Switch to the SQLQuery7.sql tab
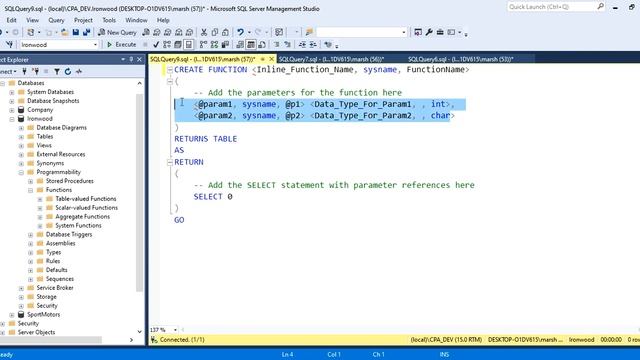The height and width of the screenshot is (360, 640). click(x=331, y=59)
